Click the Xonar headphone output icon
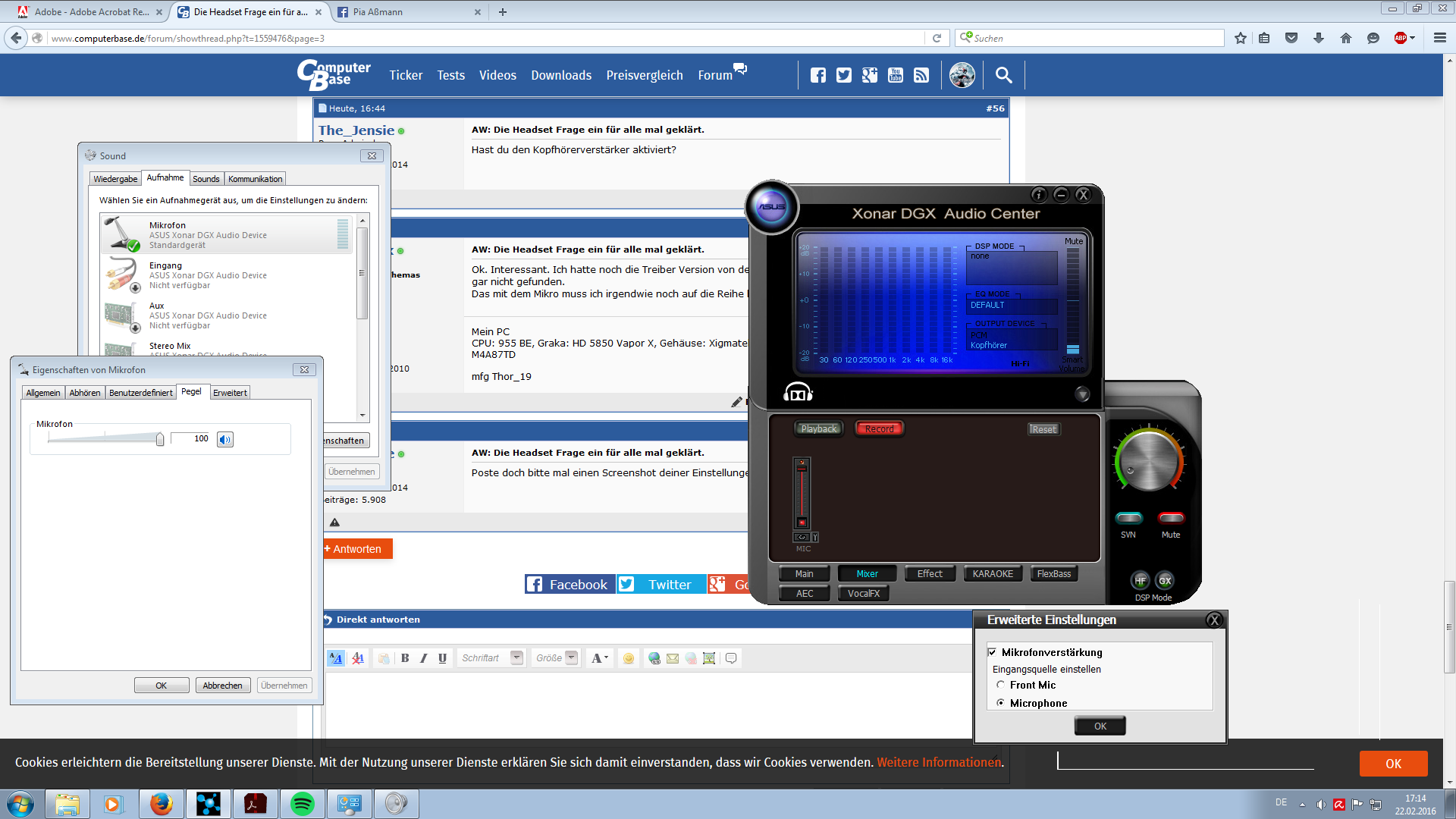Viewport: 1456px width, 819px height. [x=797, y=392]
